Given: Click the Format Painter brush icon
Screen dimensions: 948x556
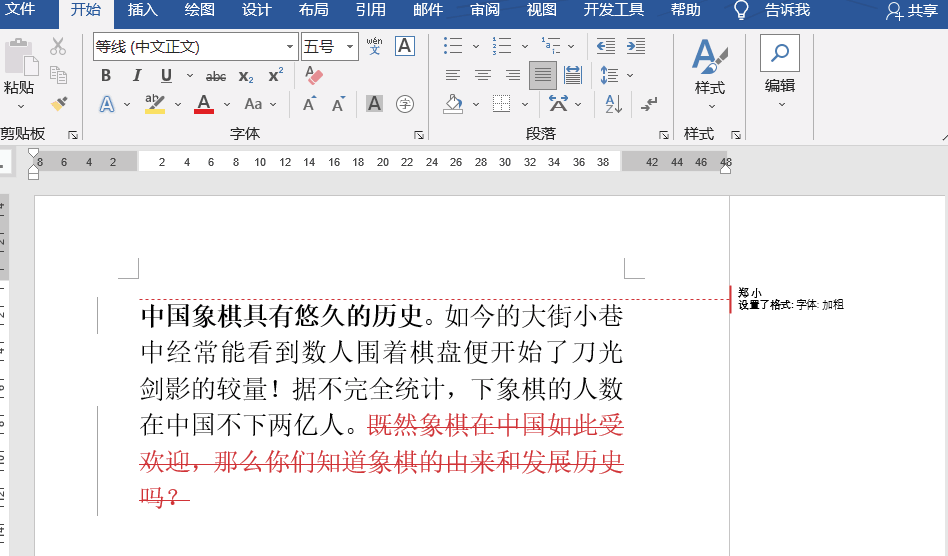Looking at the screenshot, I should 59,104.
